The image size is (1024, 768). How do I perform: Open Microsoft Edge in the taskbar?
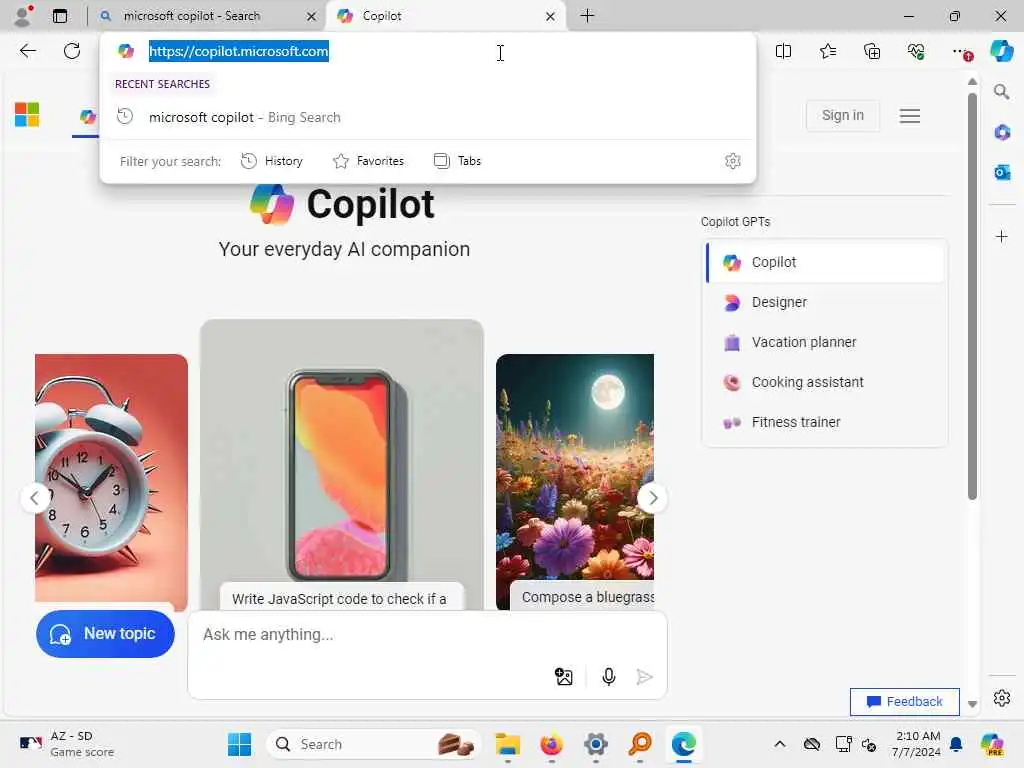pyautogui.click(x=684, y=744)
